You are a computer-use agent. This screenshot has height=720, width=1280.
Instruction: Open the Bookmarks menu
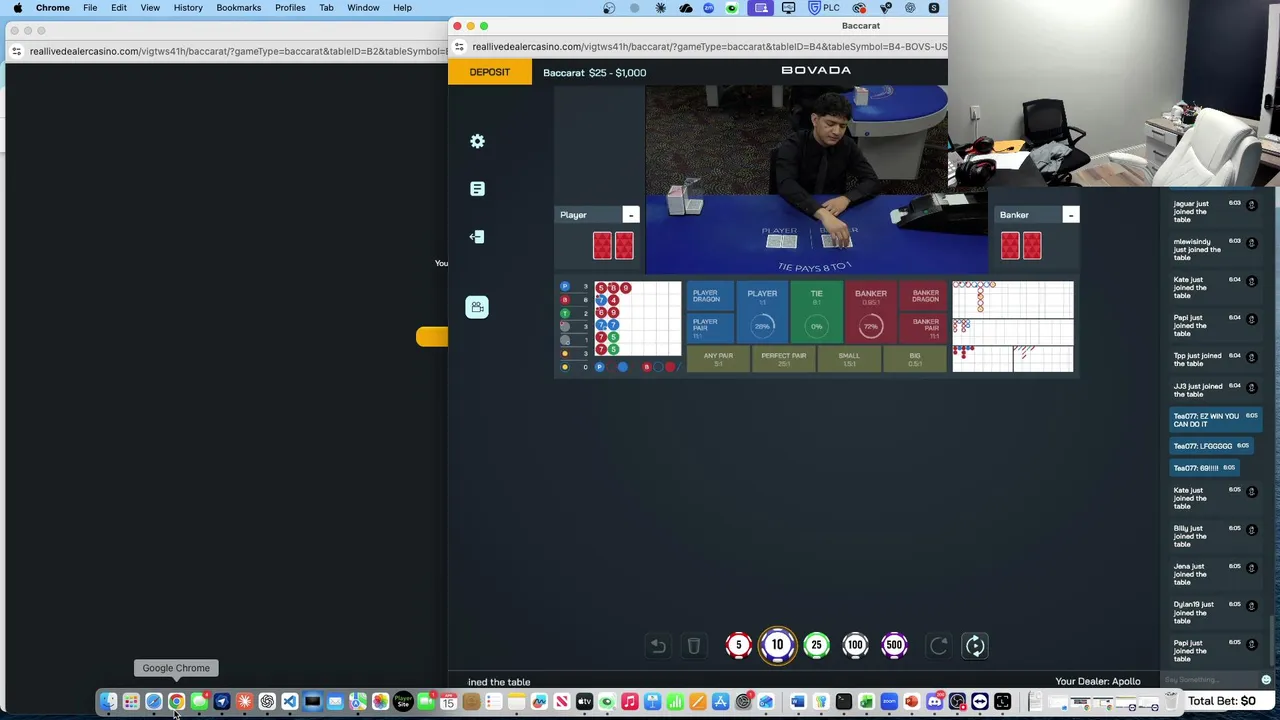[x=239, y=8]
